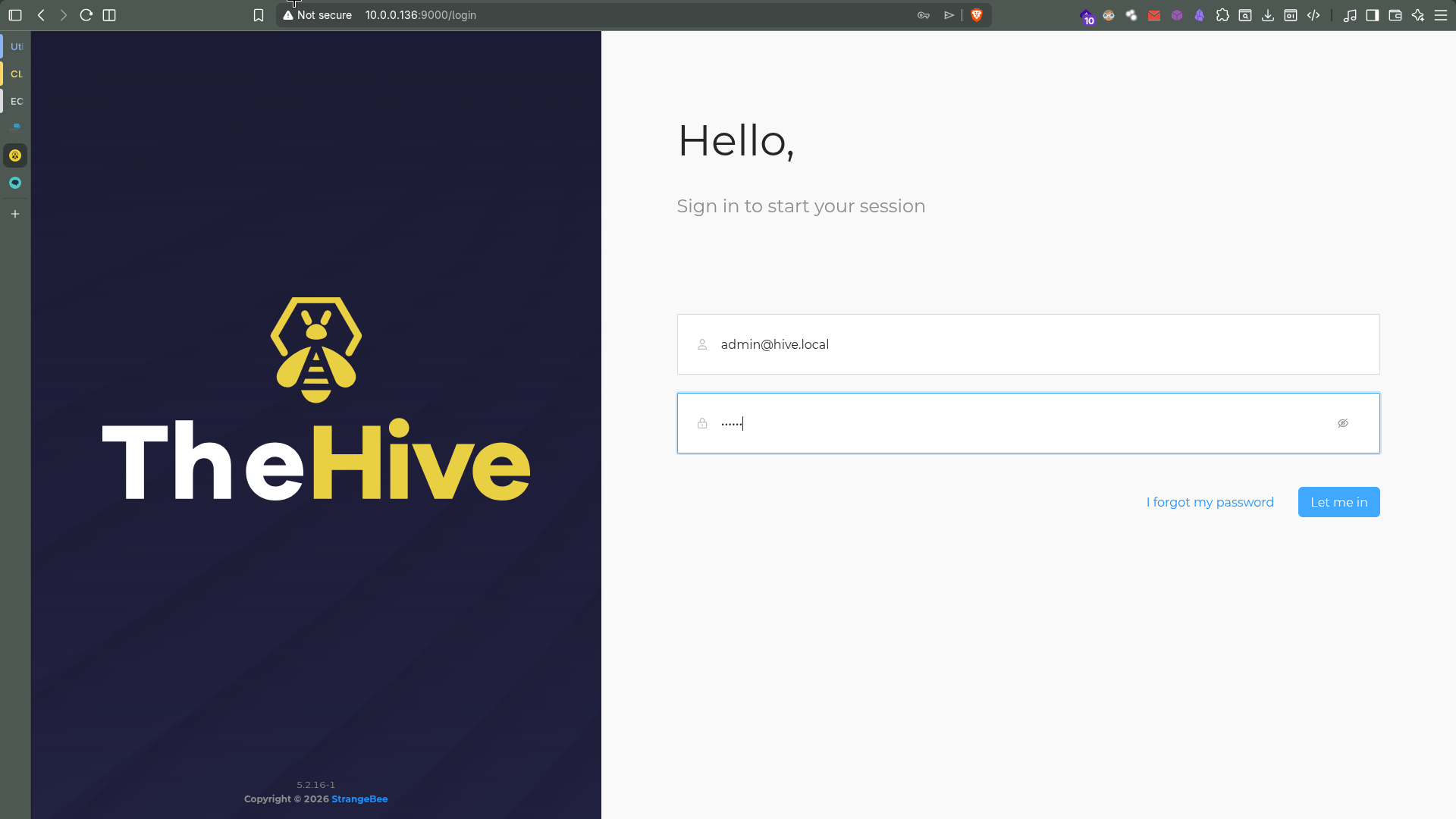Open the extension with purple badge 10
1456x819 pixels.
click(1087, 16)
